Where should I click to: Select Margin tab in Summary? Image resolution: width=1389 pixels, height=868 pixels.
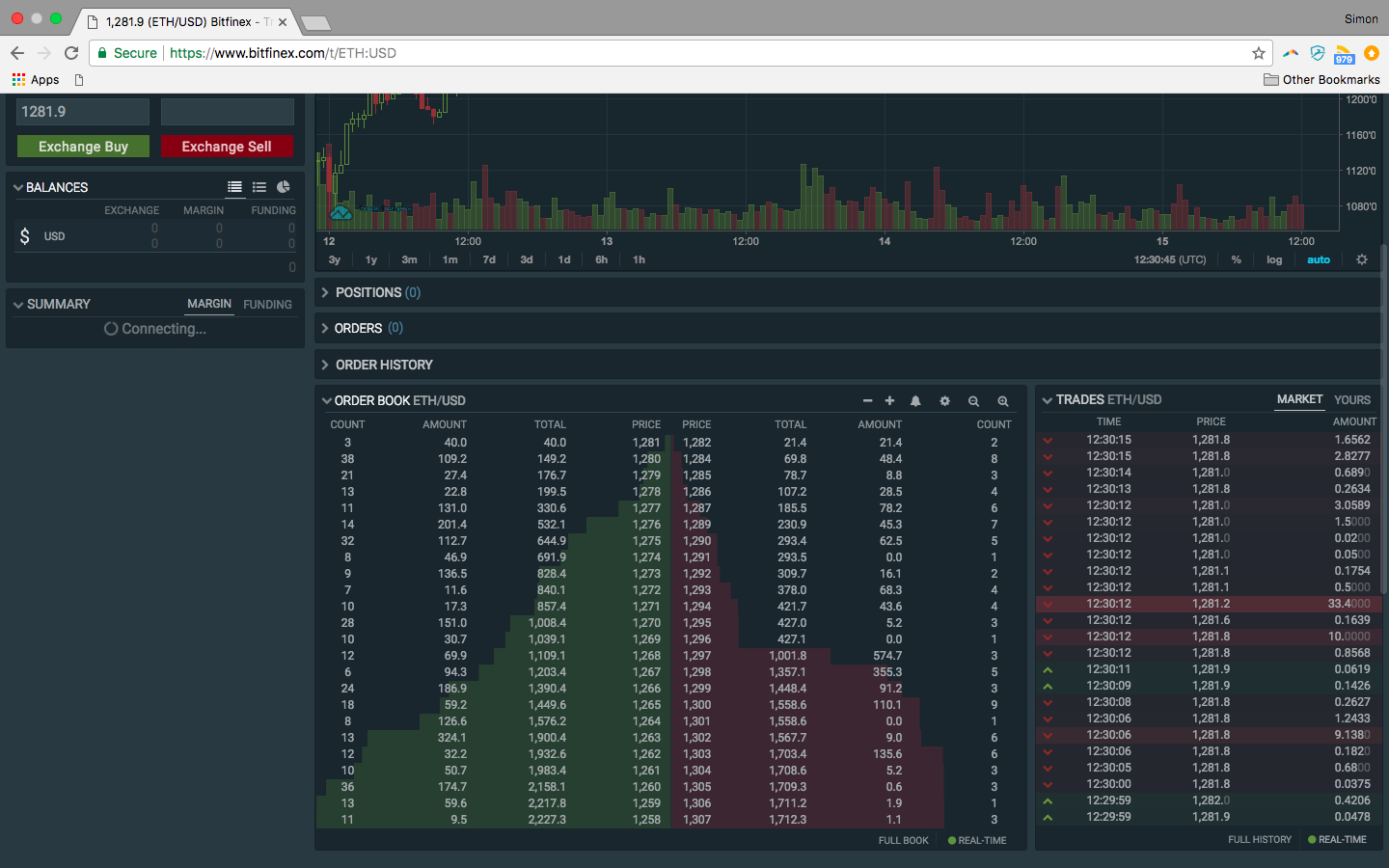209,304
